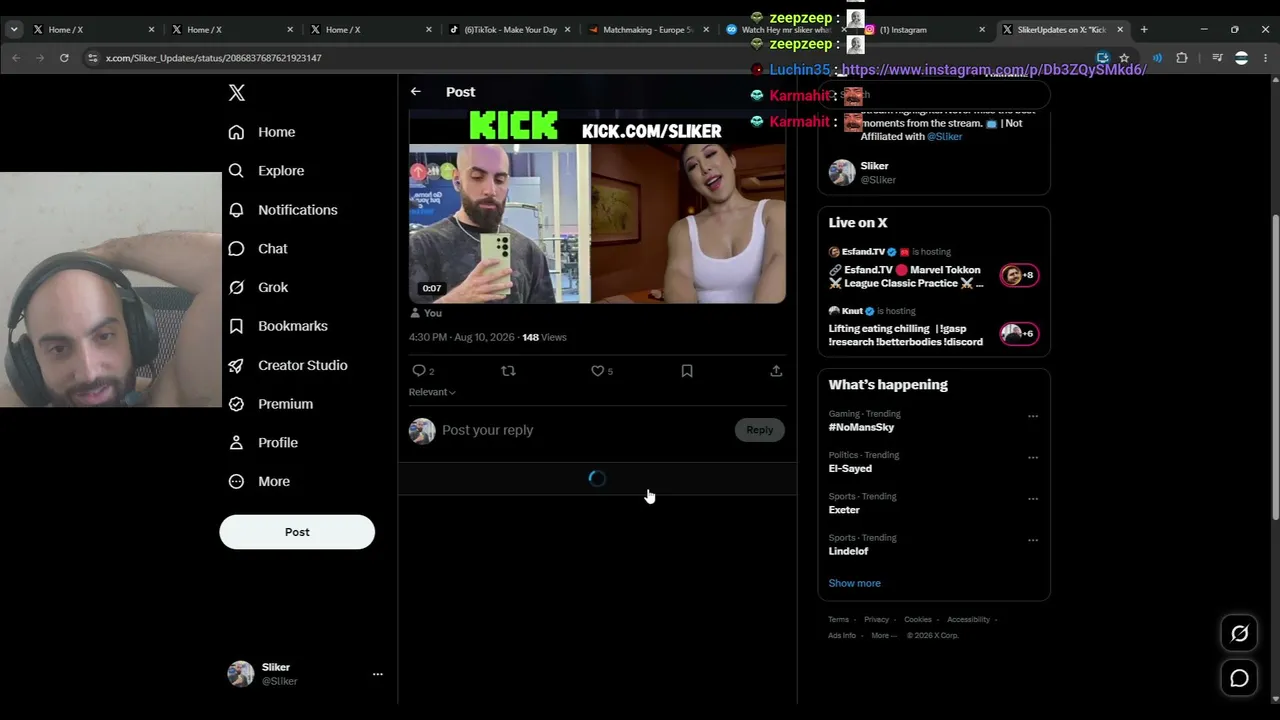Switch to the (1) Instagram tab

click(x=924, y=29)
